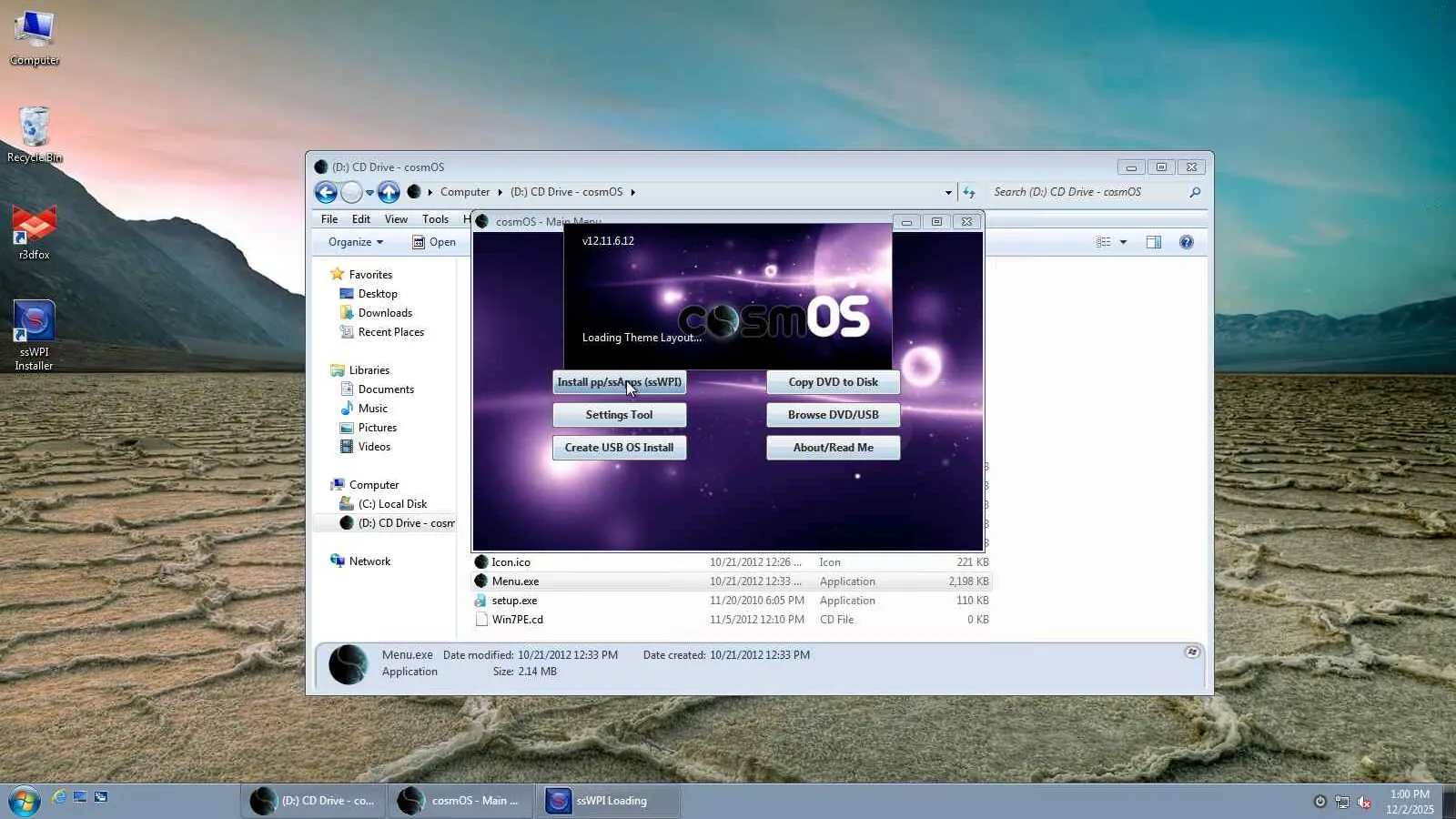Viewport: 1456px width, 819px height.
Task: Launch the r3dfox desktop shortcut
Action: click(x=35, y=233)
